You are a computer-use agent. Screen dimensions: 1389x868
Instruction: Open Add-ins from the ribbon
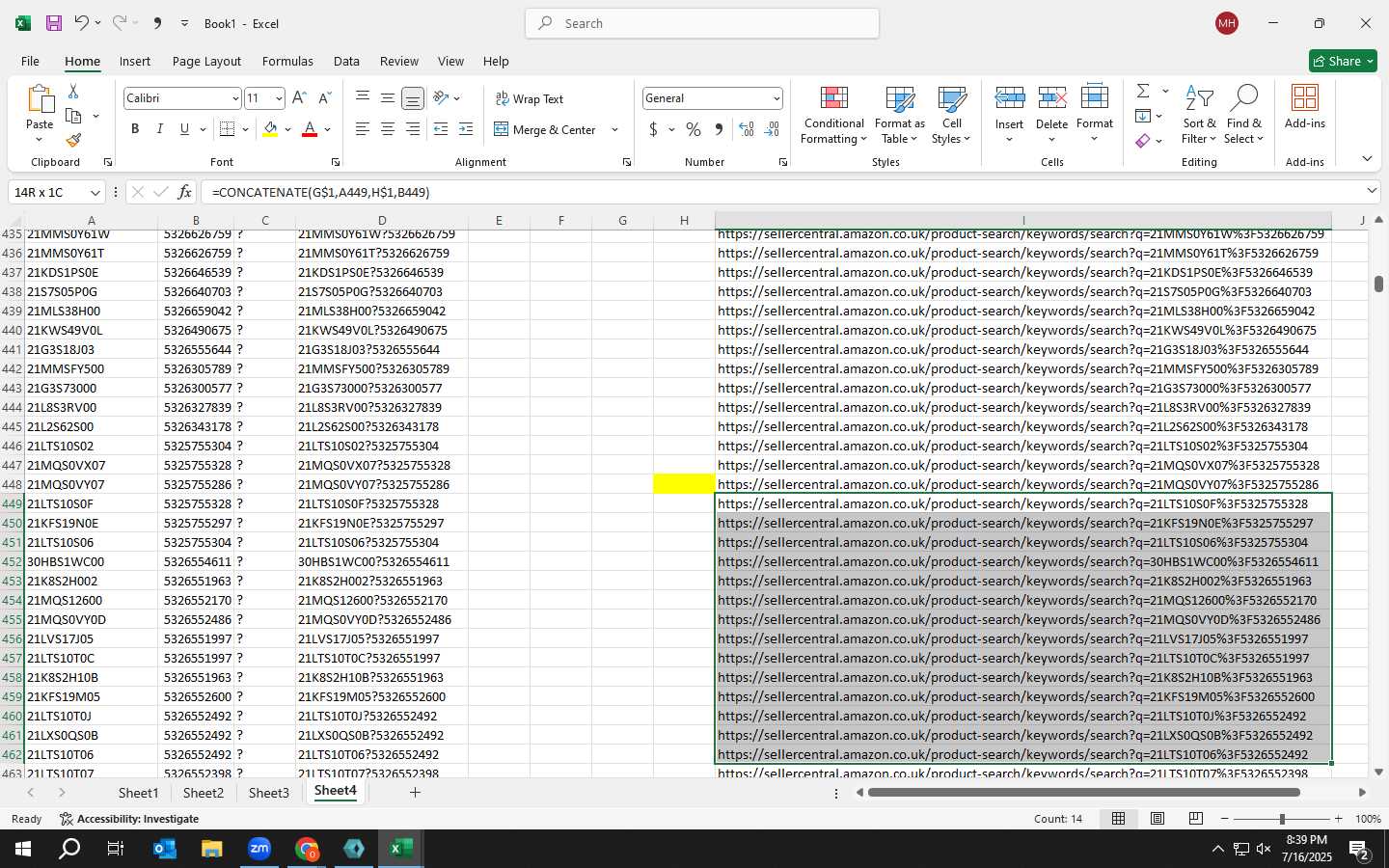[x=1305, y=106]
